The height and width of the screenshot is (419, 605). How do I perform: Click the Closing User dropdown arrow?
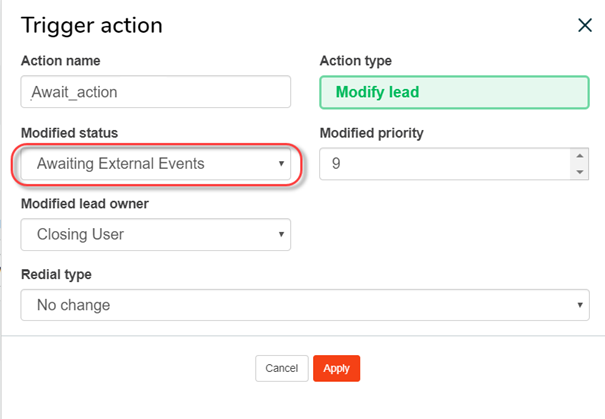click(x=281, y=236)
